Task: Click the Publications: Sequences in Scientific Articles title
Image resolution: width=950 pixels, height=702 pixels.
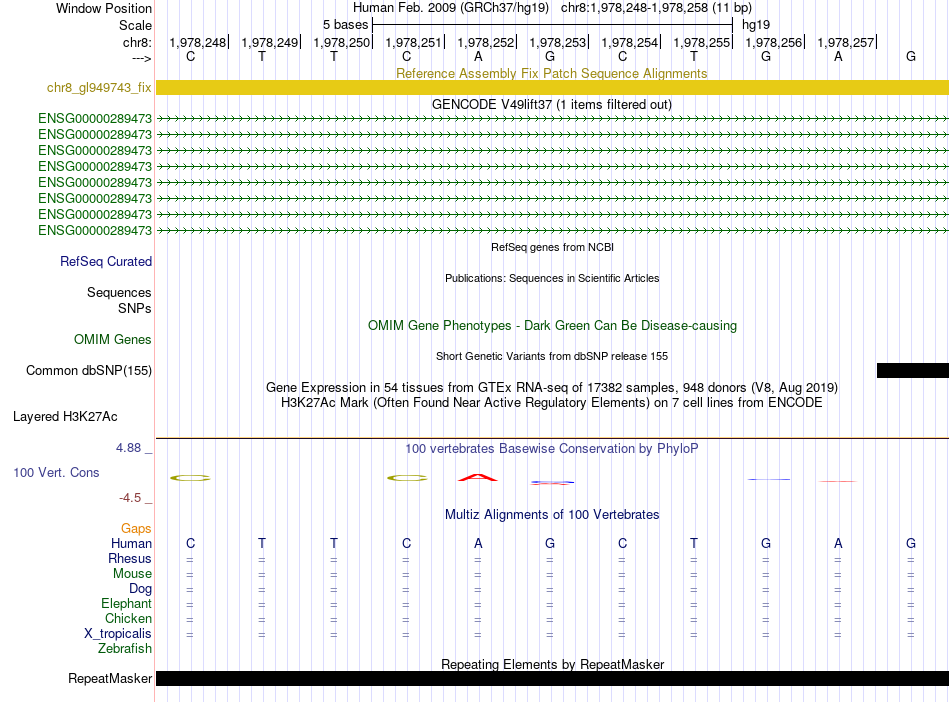Action: click(552, 278)
